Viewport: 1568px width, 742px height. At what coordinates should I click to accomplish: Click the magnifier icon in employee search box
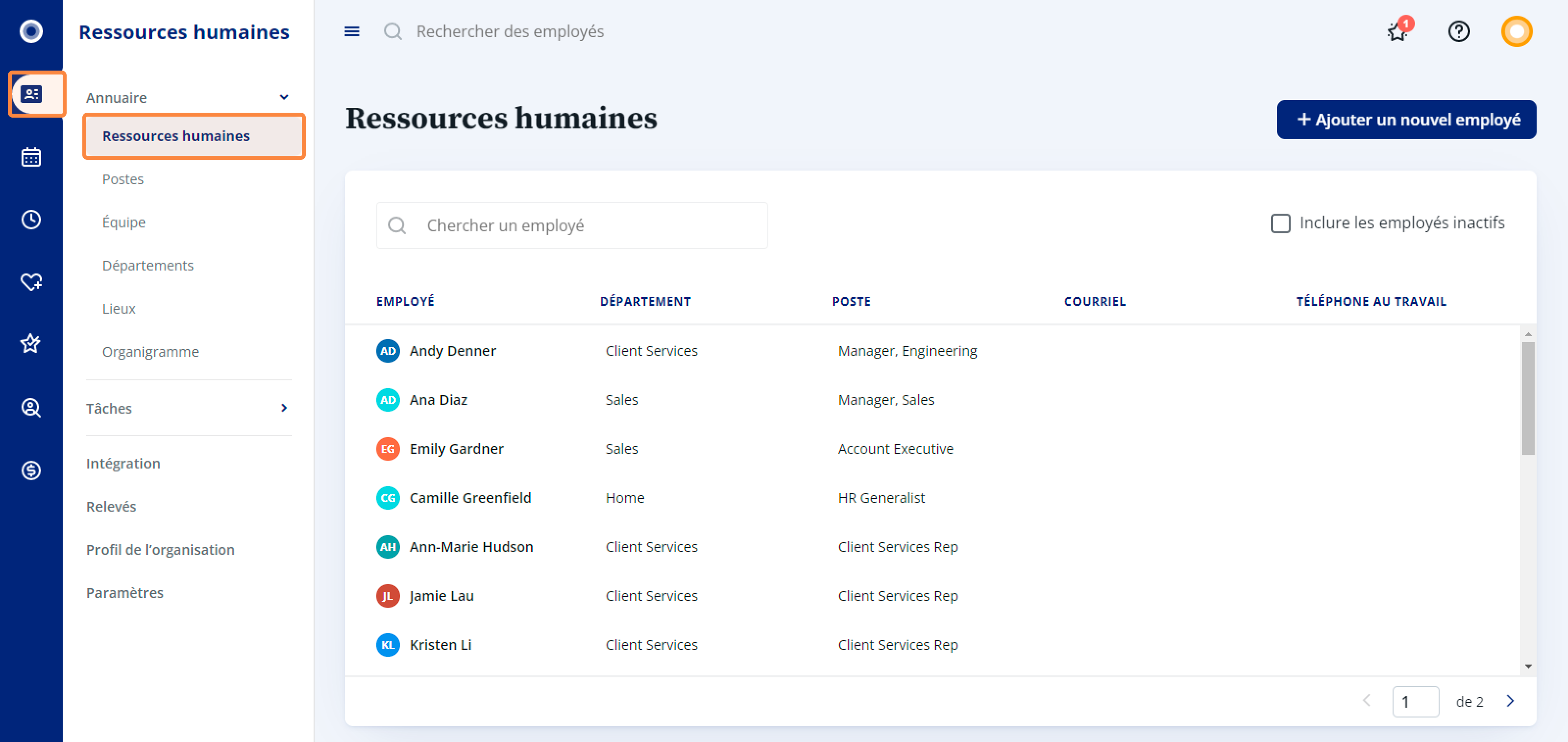397,226
